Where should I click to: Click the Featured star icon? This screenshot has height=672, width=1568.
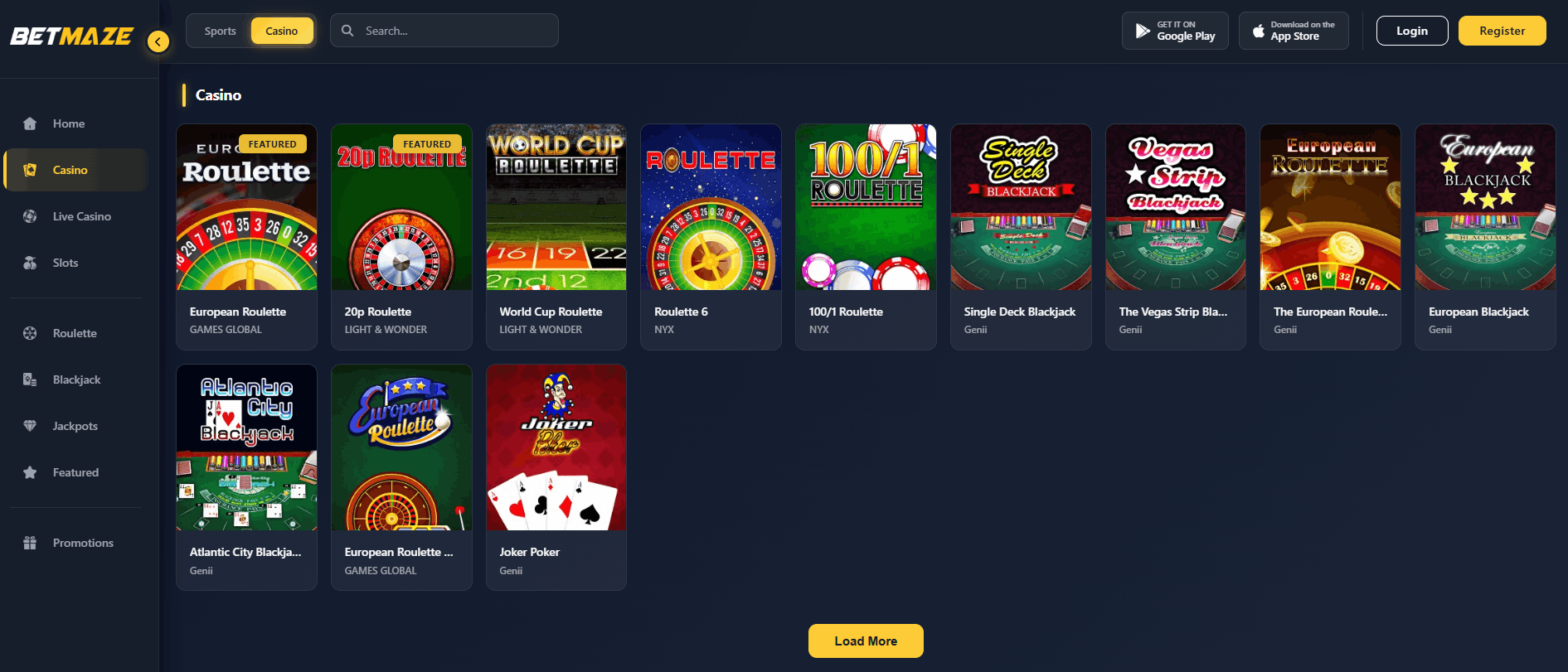[30, 472]
